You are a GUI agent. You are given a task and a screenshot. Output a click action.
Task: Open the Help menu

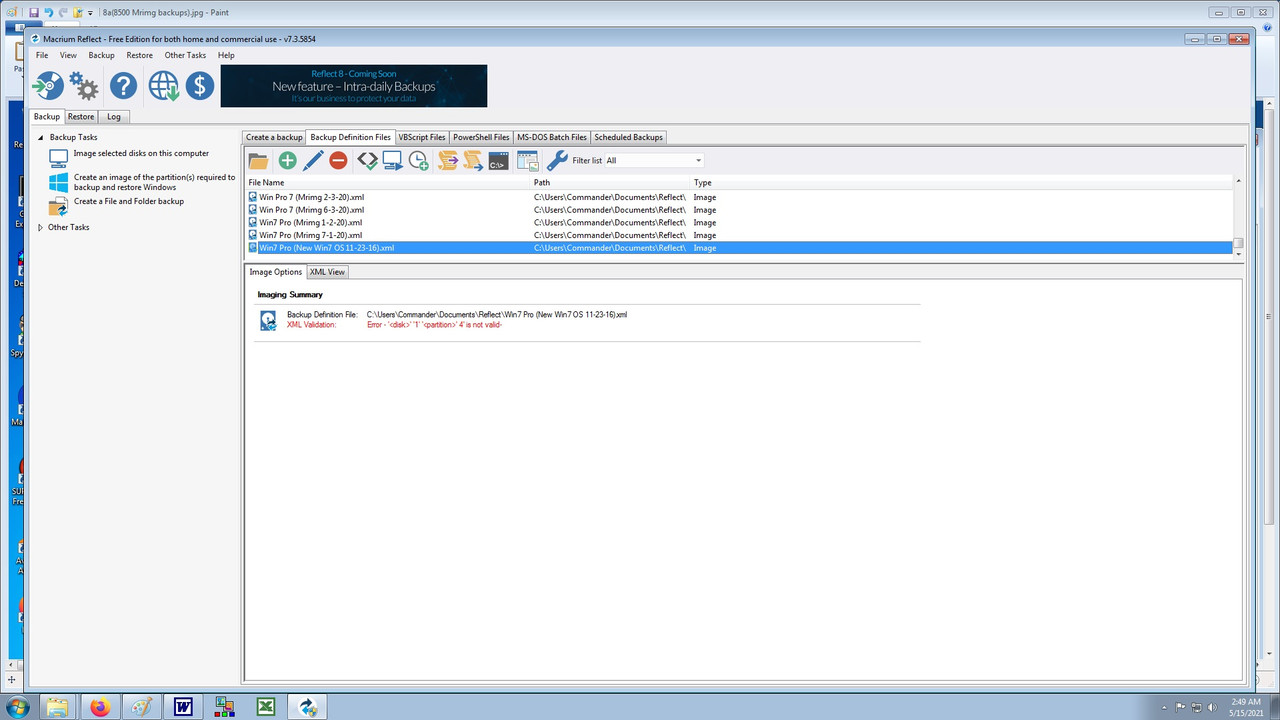[x=226, y=55]
